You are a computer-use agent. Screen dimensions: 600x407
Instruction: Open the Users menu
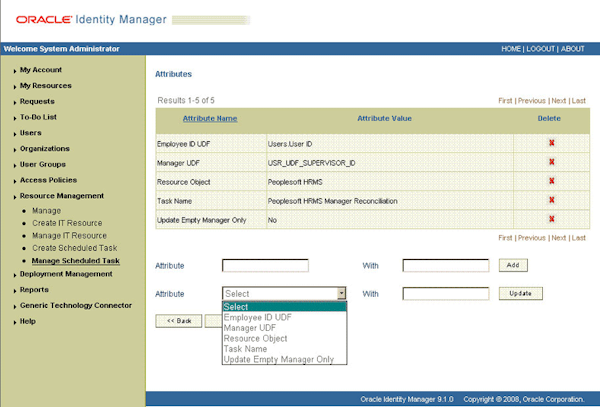click(31, 133)
